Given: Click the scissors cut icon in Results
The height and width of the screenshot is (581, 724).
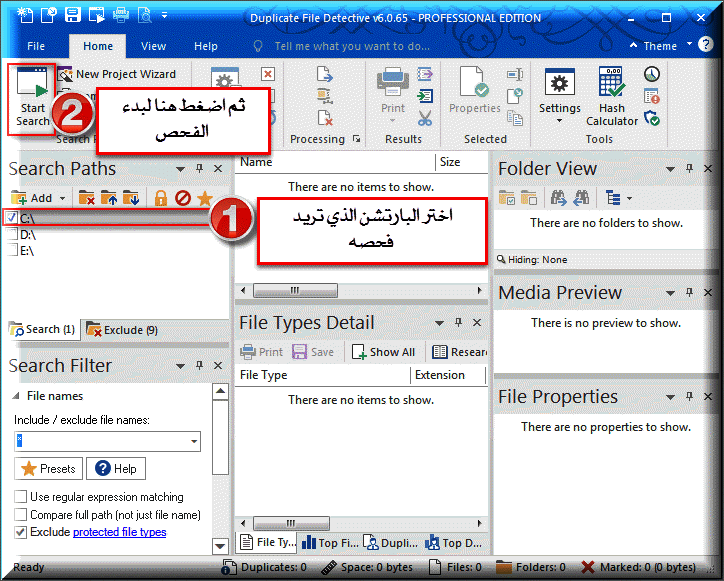Looking at the screenshot, I should (x=425, y=118).
